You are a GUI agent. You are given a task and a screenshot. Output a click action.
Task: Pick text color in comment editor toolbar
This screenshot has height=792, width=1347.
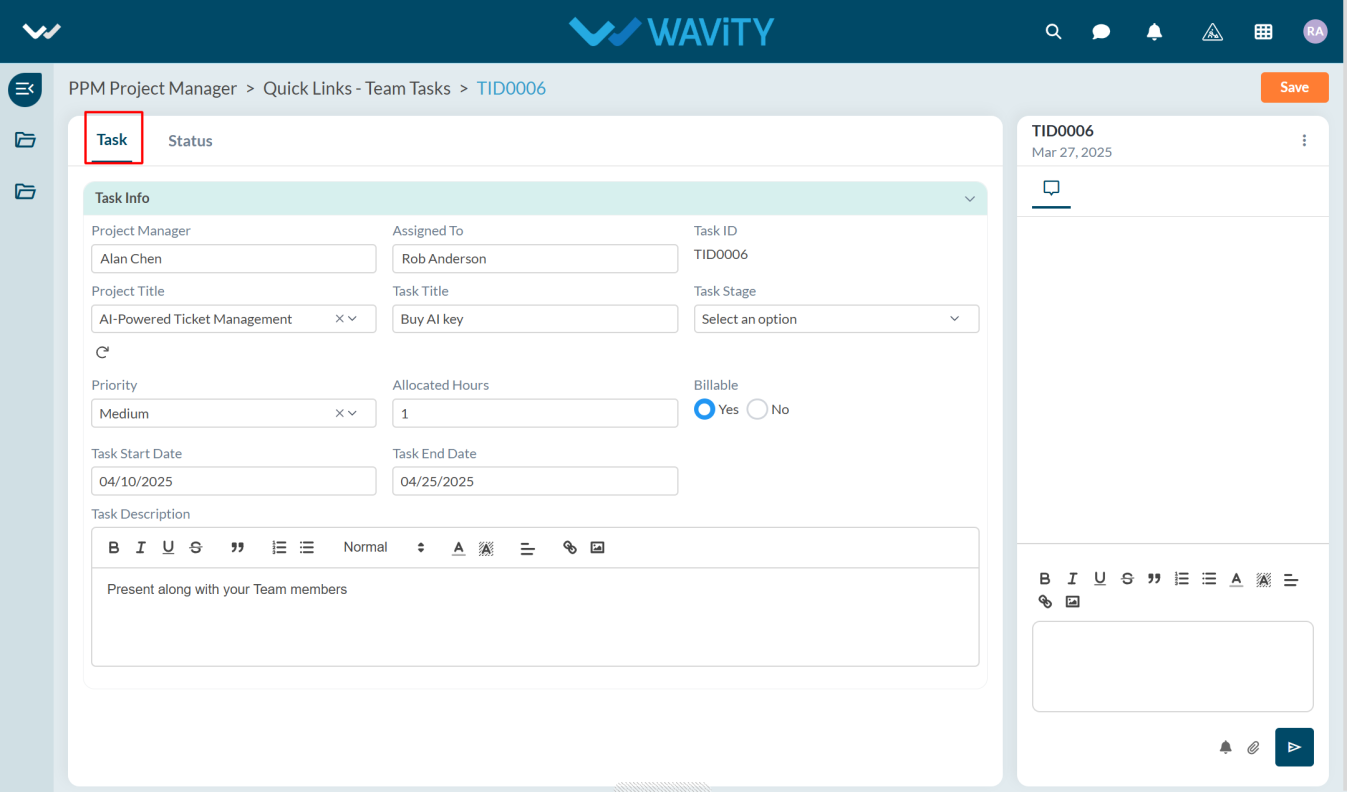(x=1236, y=579)
